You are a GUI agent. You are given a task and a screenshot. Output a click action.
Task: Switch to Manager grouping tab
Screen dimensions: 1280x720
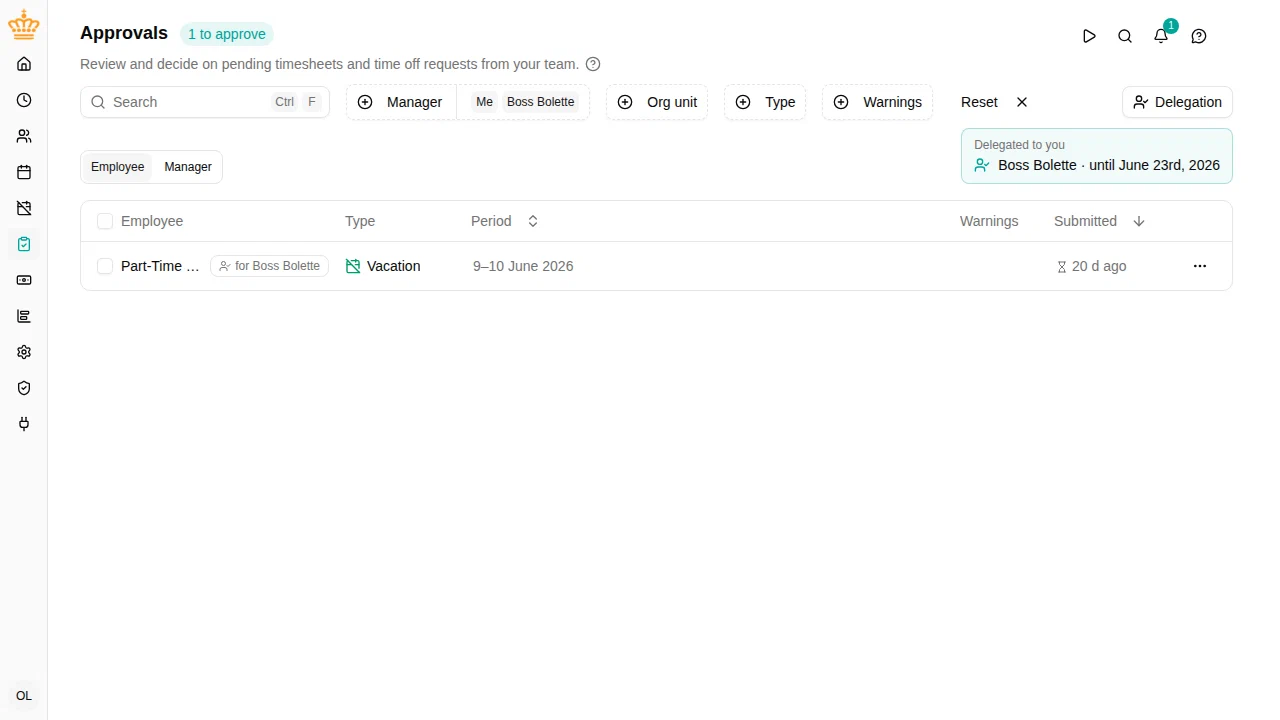(188, 167)
